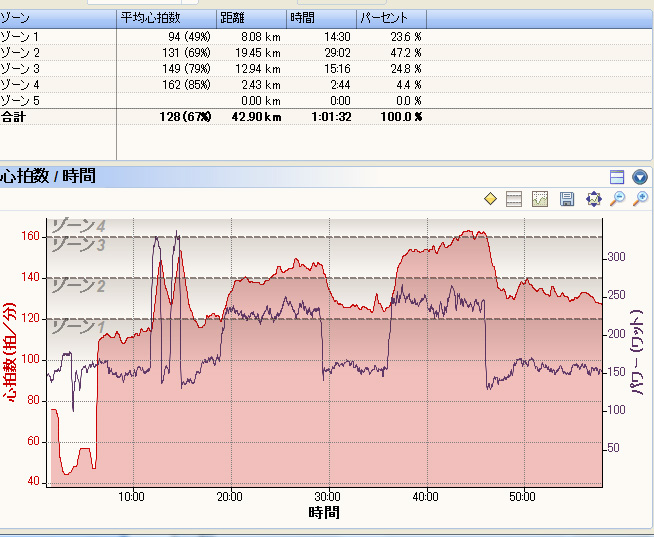Click the fit-chart-to-window arrows icon
654x537 pixels.
[x=594, y=199]
